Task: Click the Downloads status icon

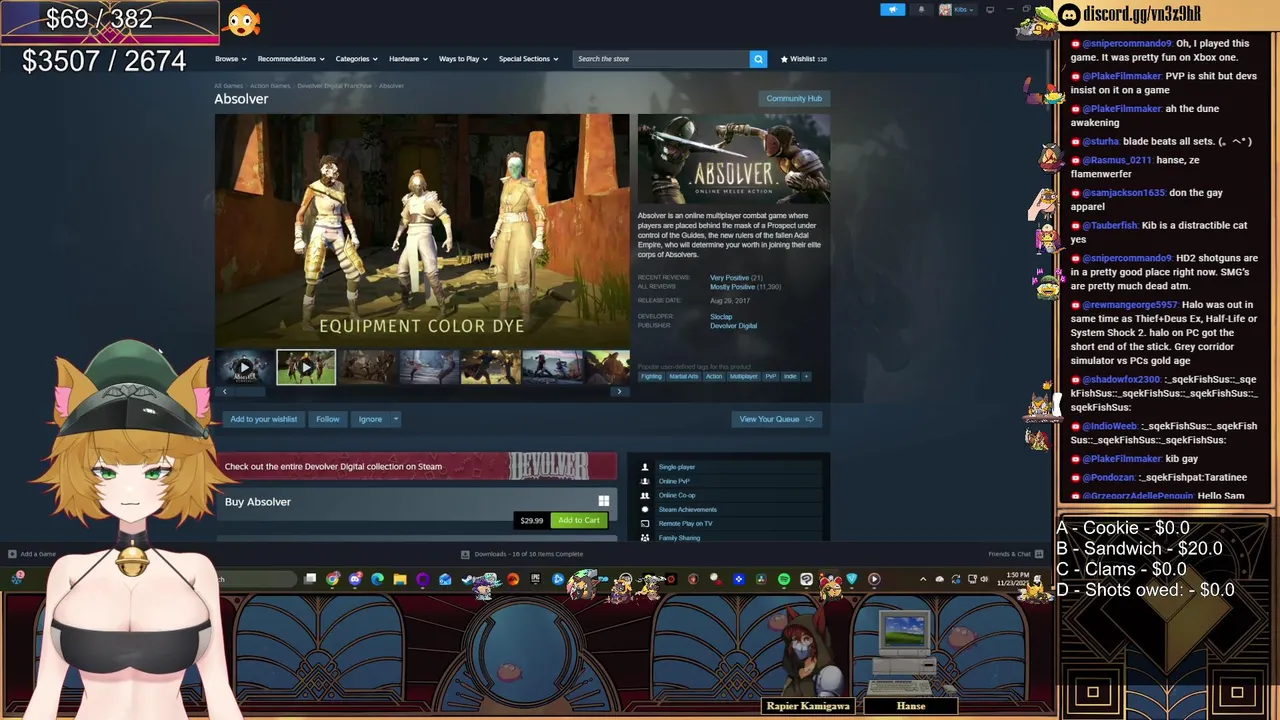Action: click(x=465, y=554)
